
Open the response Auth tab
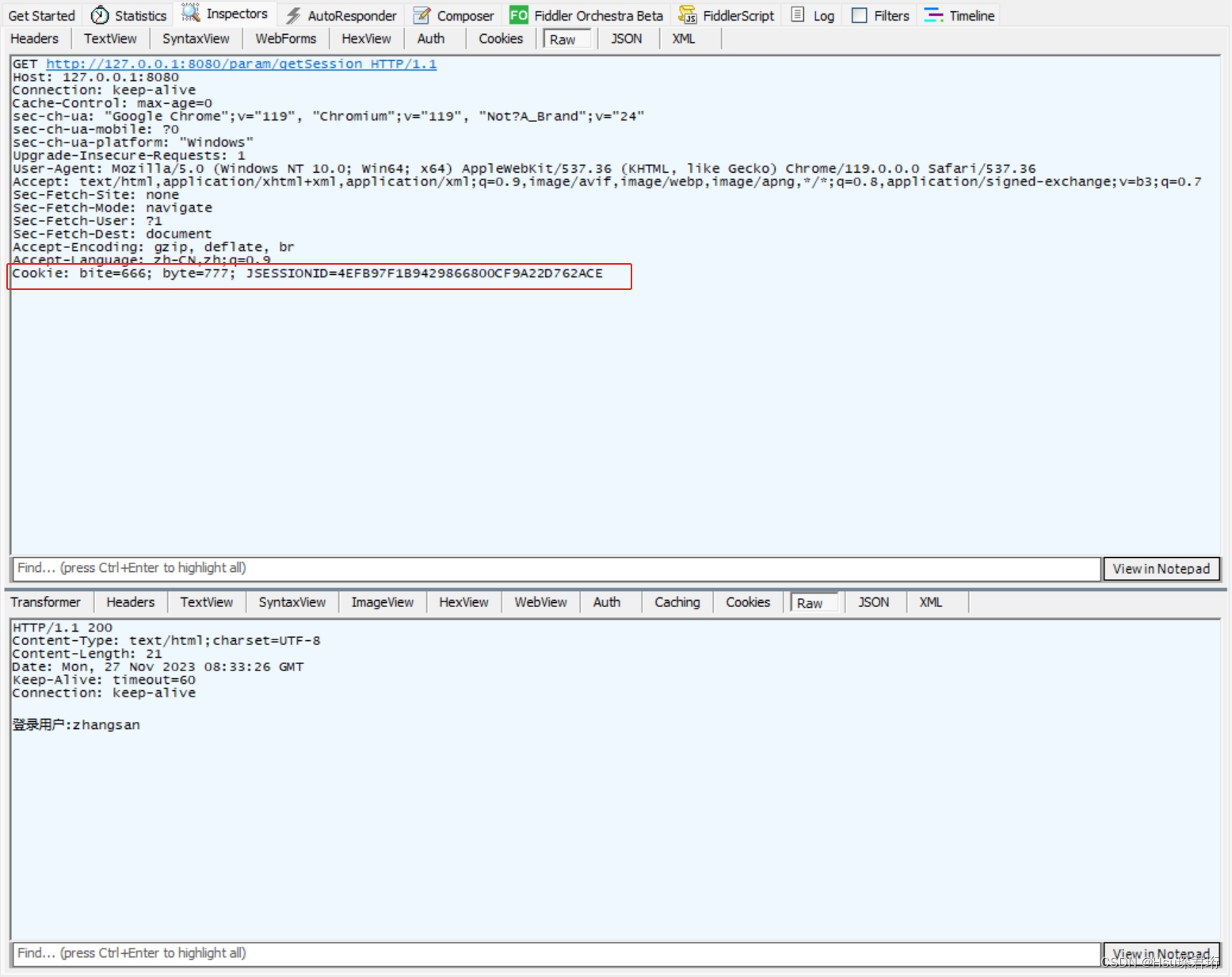[x=607, y=602]
